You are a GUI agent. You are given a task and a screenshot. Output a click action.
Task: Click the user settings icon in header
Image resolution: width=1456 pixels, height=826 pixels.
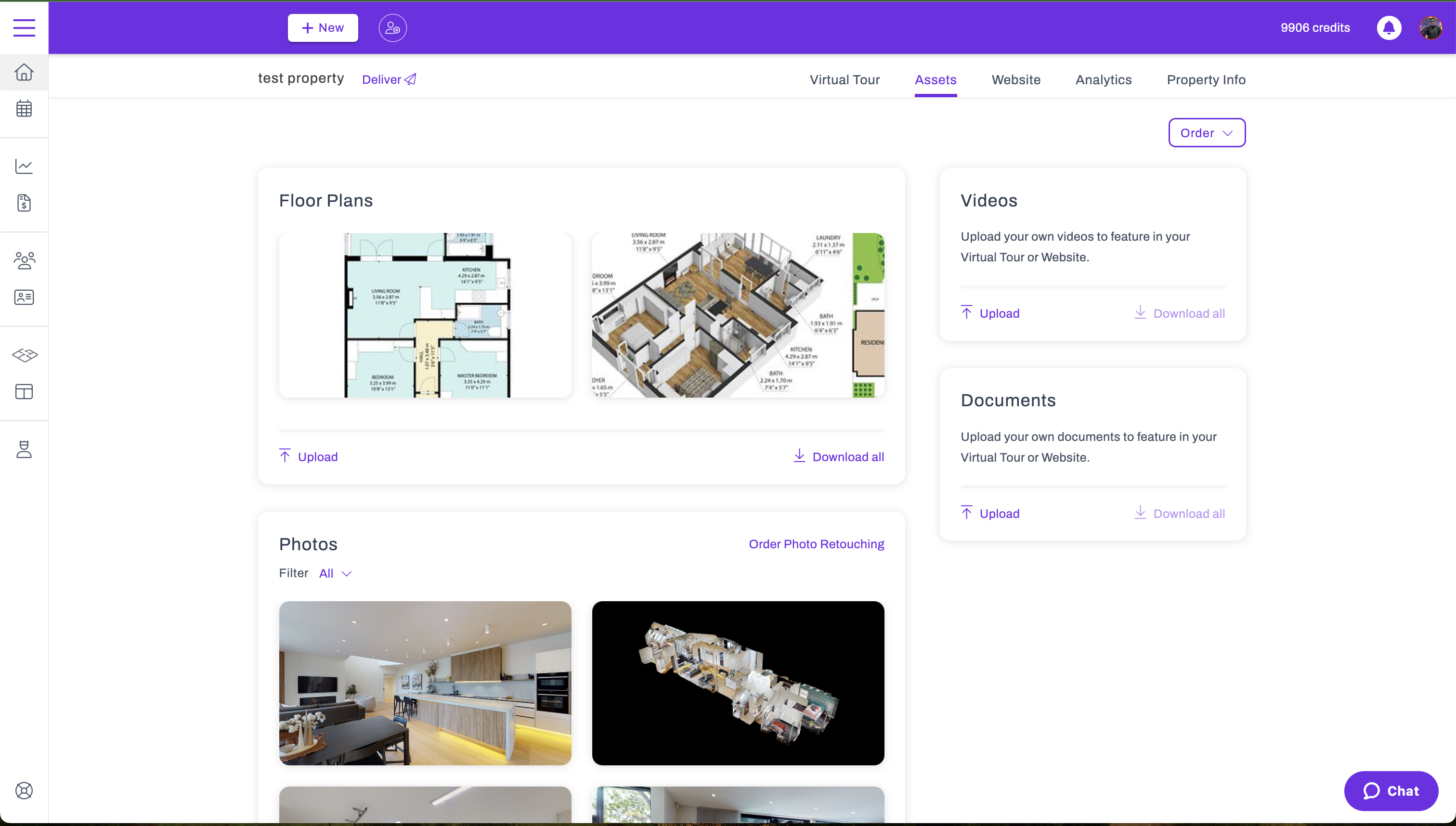click(393, 28)
